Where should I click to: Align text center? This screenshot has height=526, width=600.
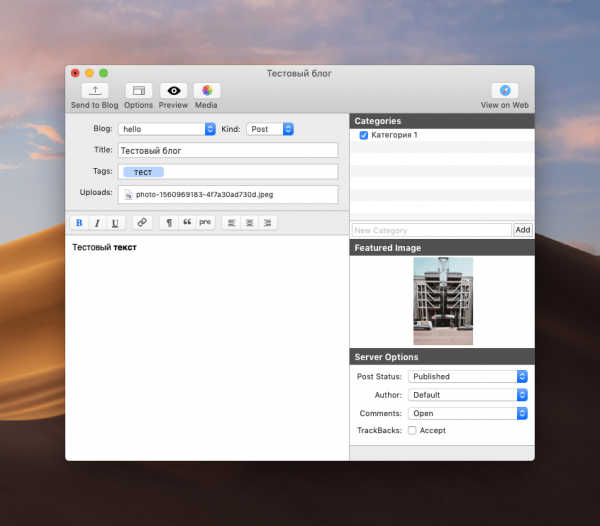249,223
